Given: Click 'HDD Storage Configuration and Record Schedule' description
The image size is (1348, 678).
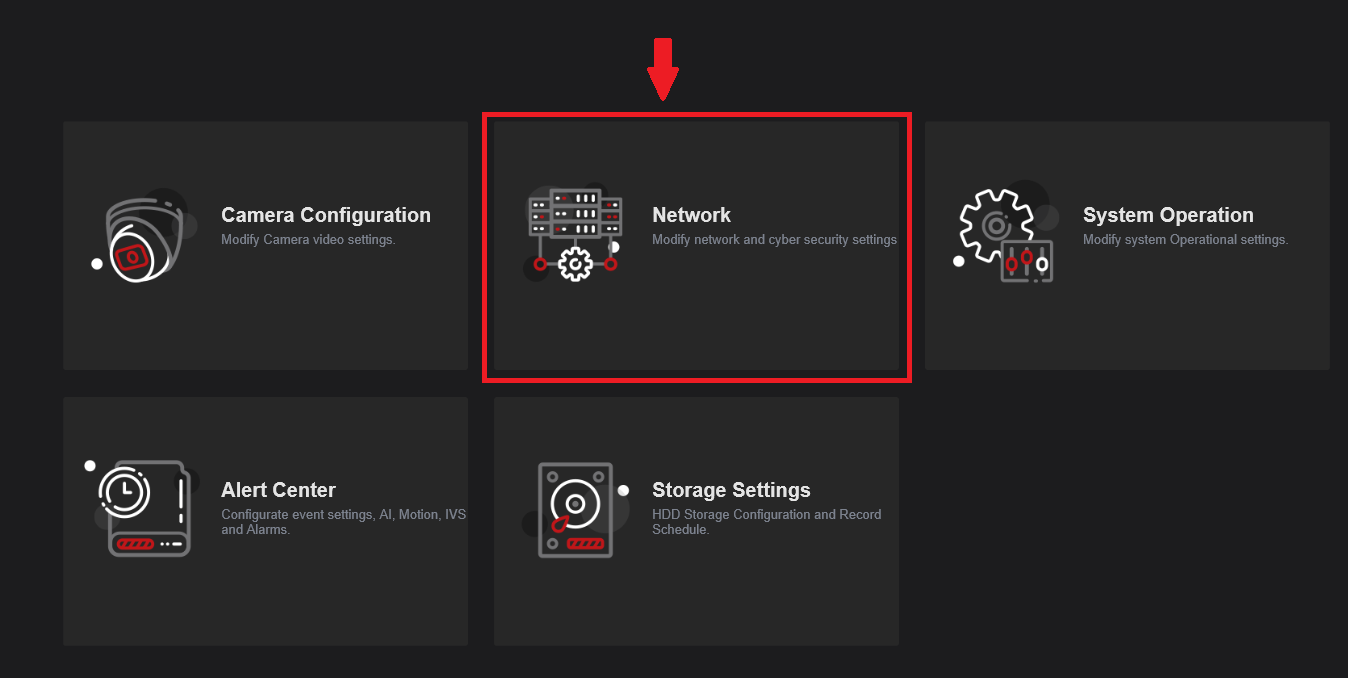Looking at the screenshot, I should coord(767,522).
